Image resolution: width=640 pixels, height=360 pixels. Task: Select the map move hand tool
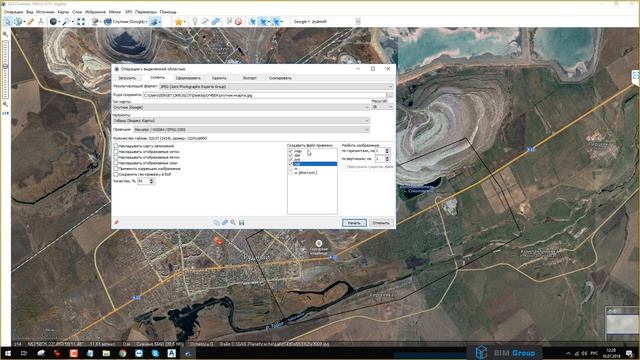point(8,22)
